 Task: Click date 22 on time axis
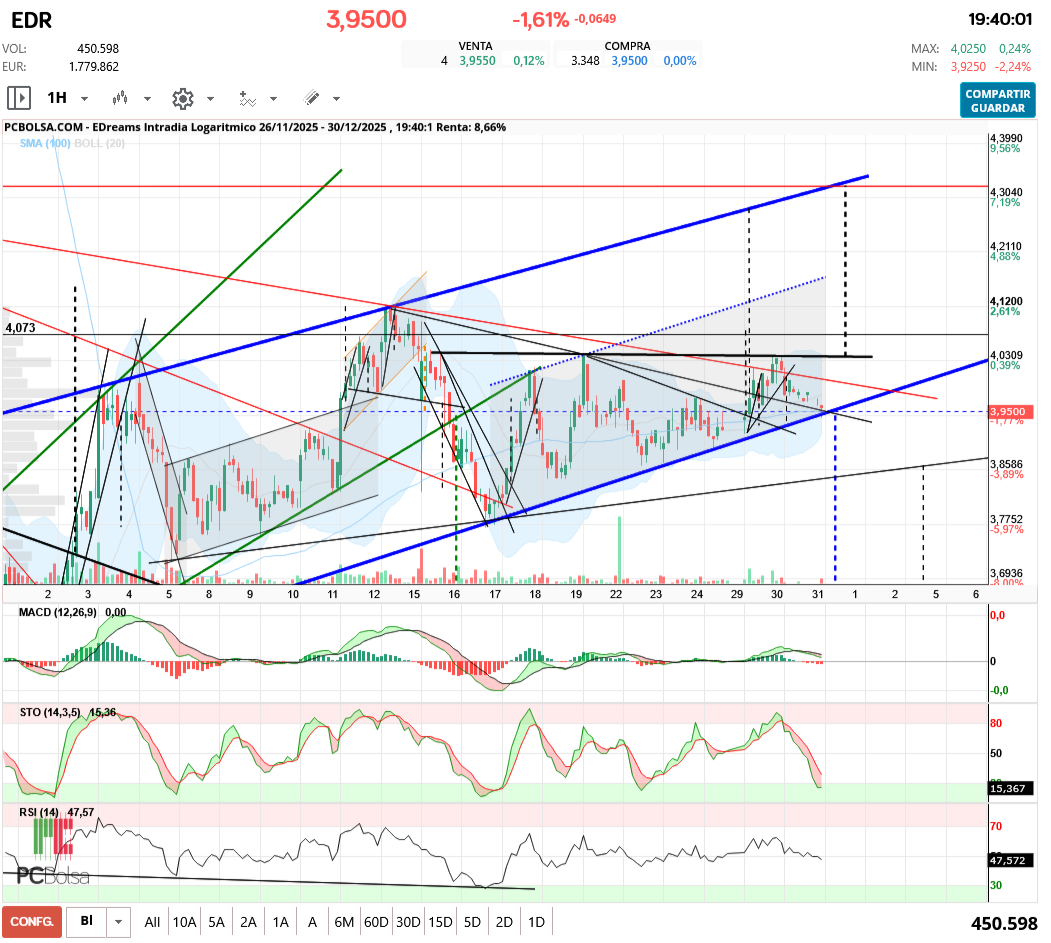tap(615, 594)
